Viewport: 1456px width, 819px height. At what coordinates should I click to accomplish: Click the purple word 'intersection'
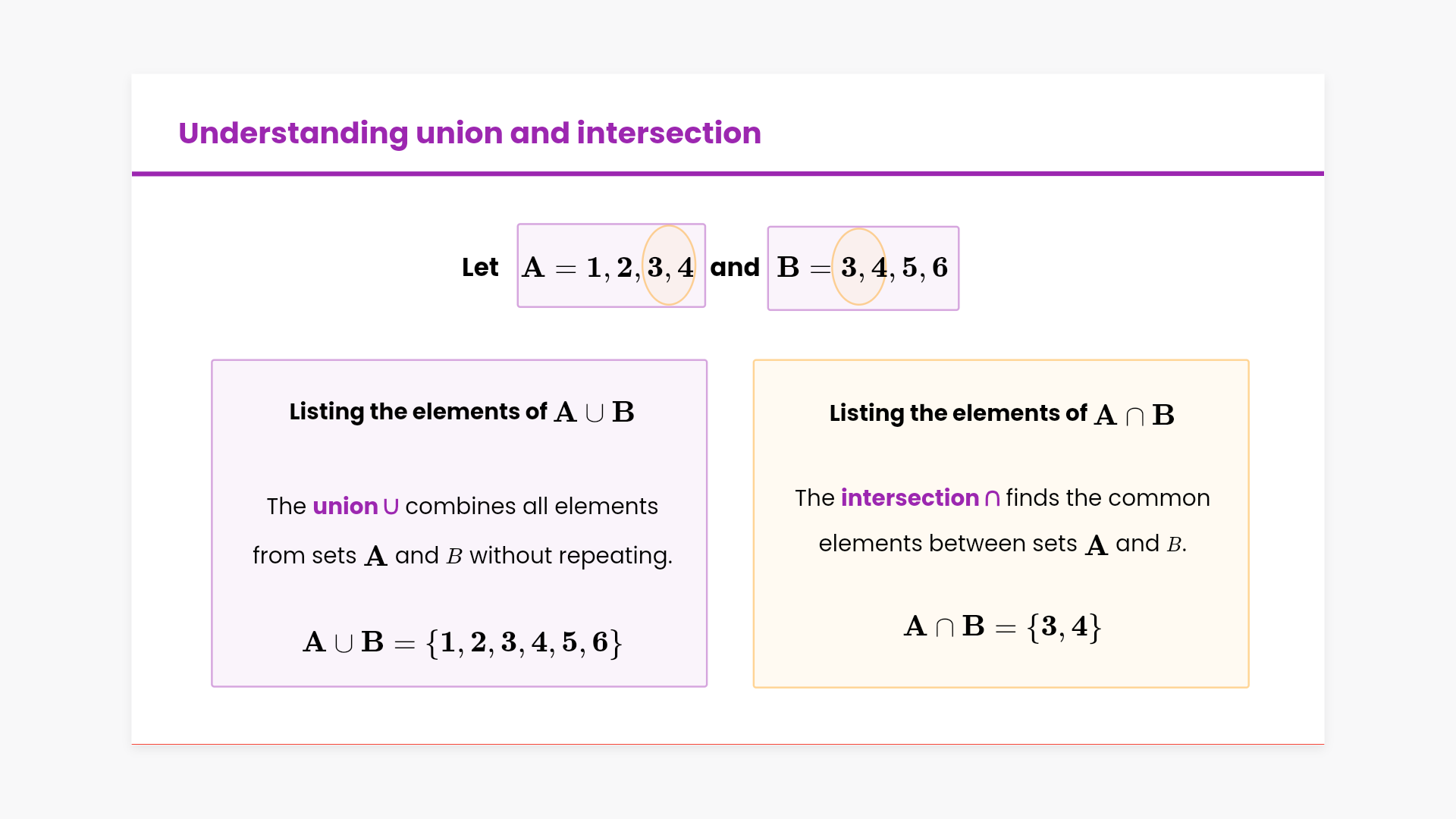pos(910,498)
